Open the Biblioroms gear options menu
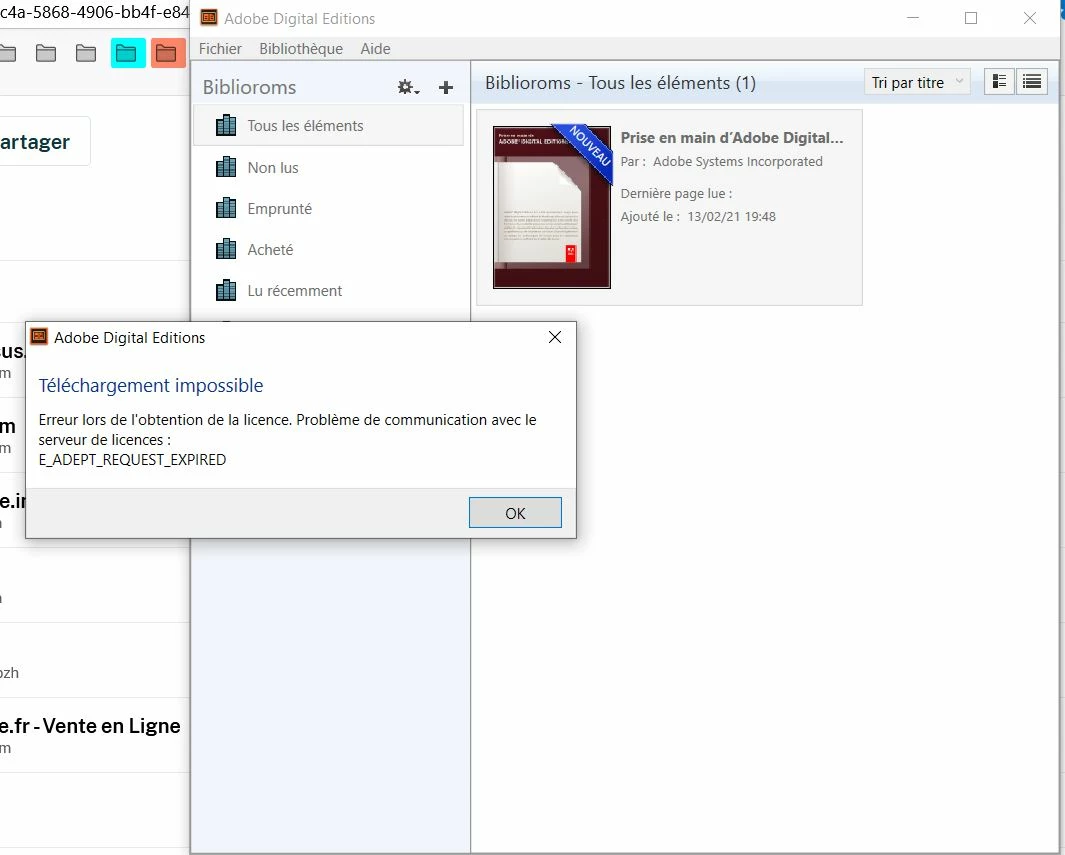 coord(408,87)
